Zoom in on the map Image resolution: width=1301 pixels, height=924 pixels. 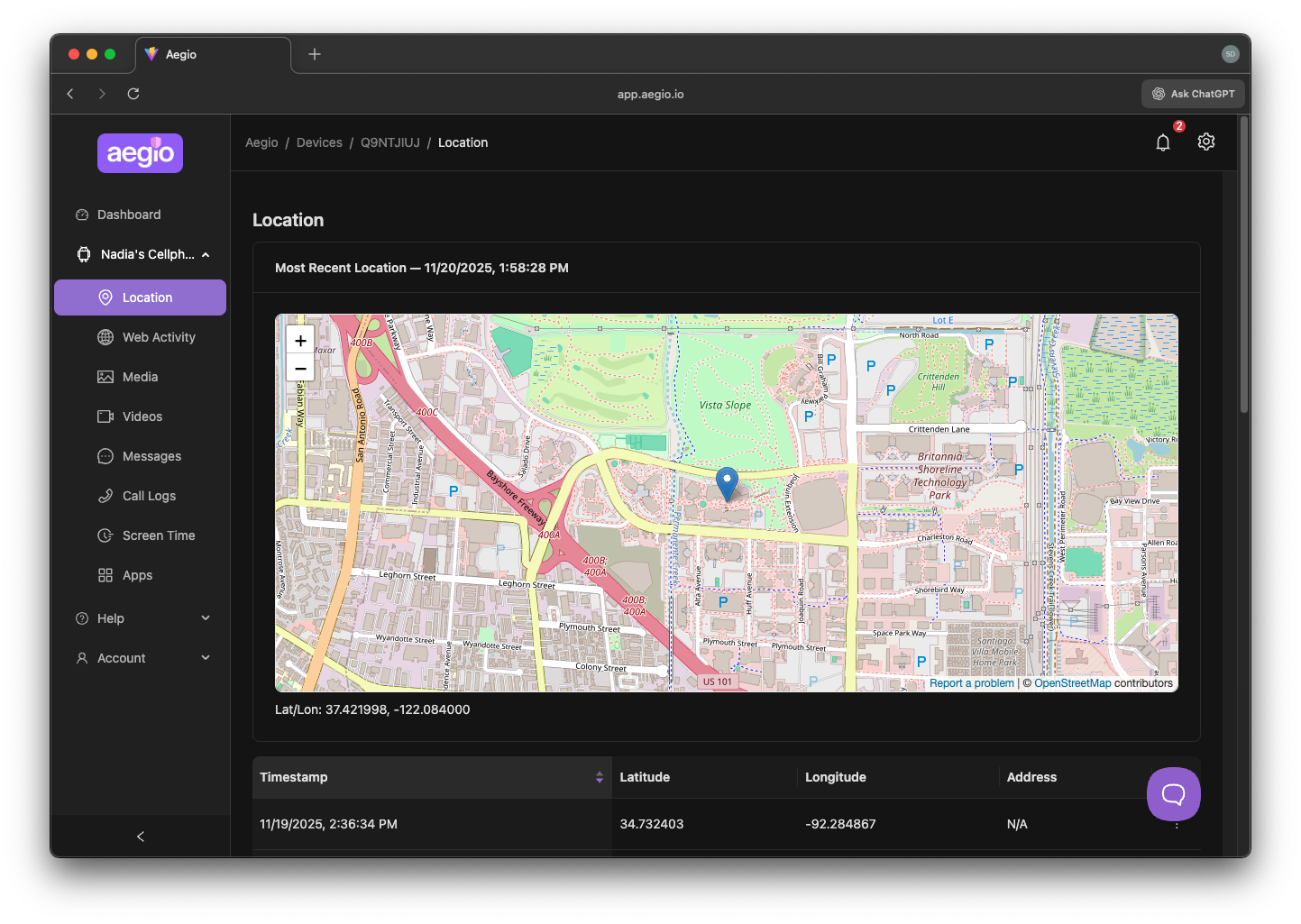coord(300,341)
